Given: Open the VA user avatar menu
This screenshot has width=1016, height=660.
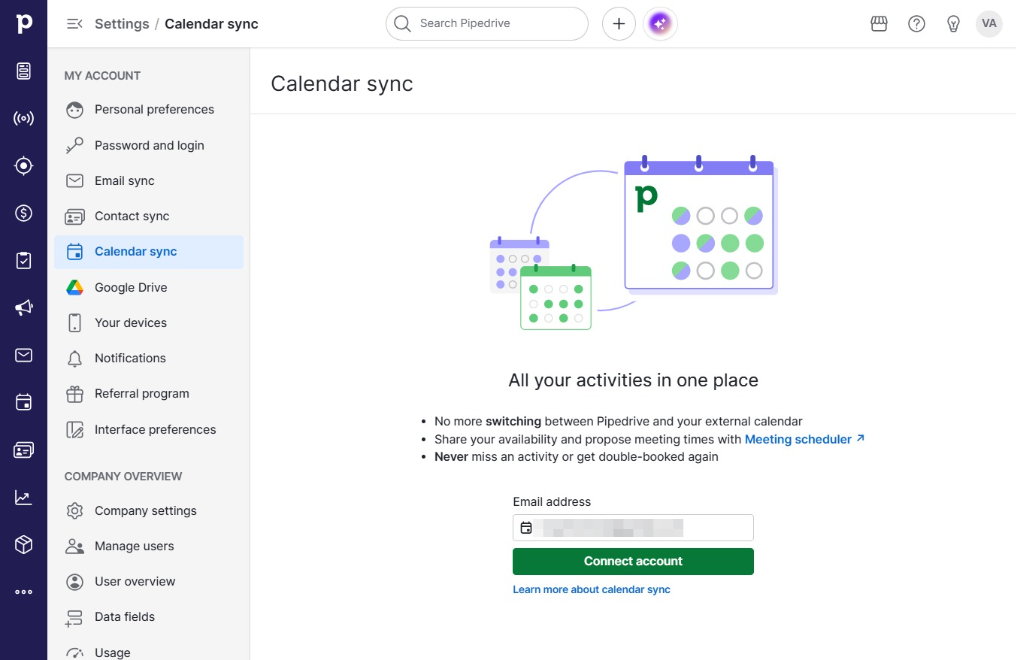Looking at the screenshot, I should click(989, 24).
